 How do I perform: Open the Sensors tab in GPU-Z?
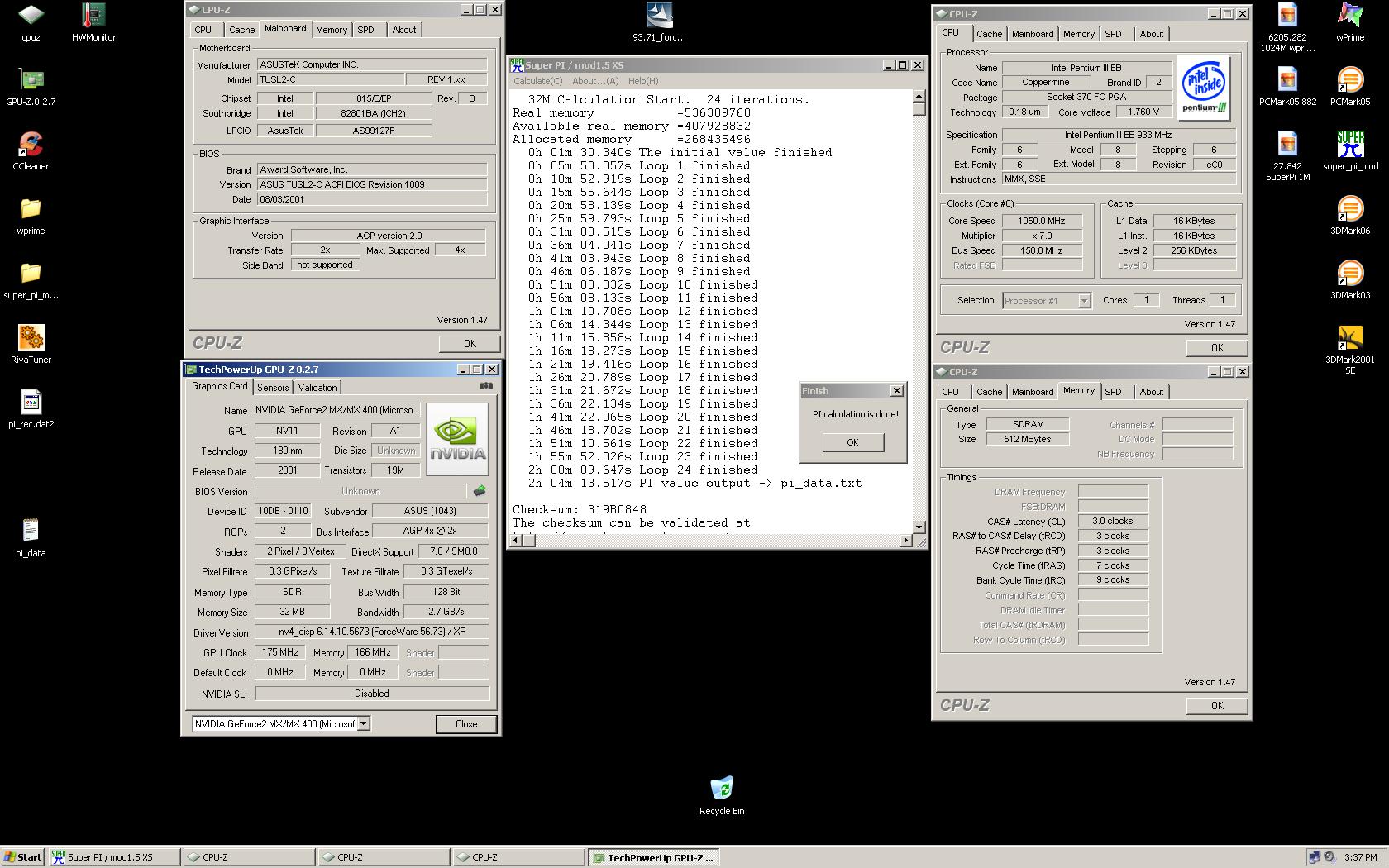(273, 388)
